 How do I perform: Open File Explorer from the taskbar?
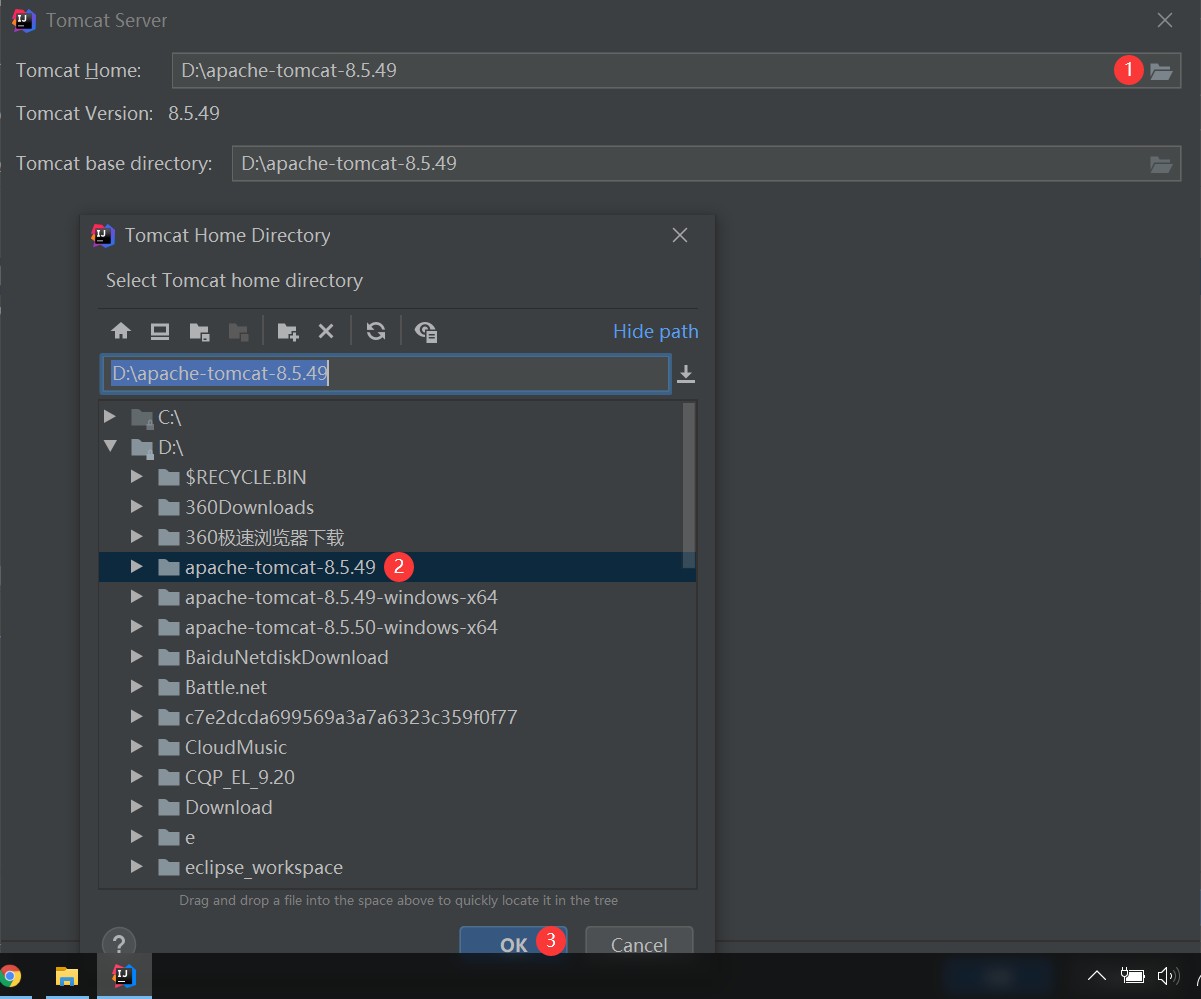66,976
